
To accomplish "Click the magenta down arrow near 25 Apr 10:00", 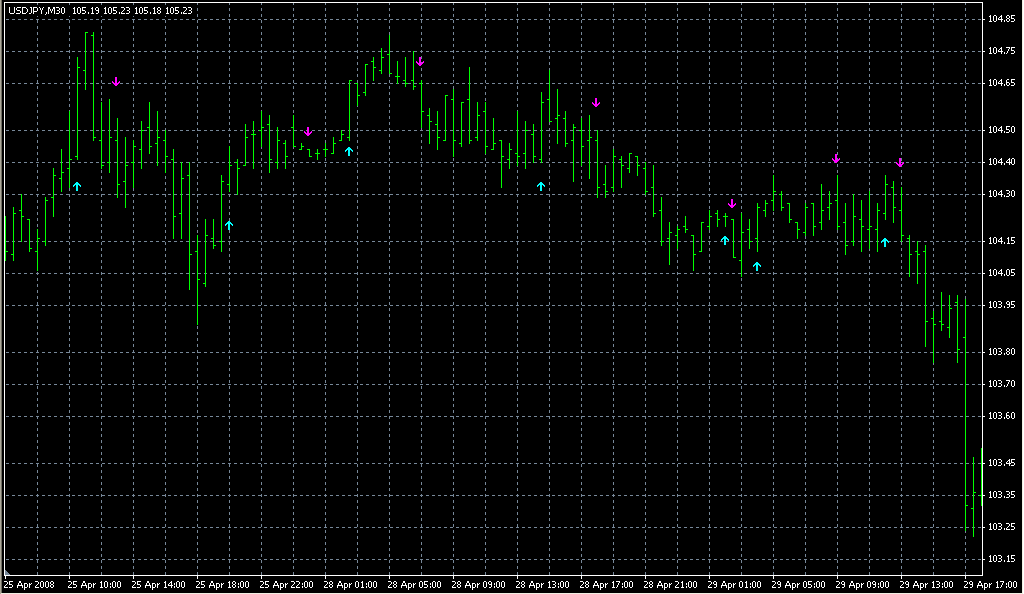I will click(x=116, y=82).
